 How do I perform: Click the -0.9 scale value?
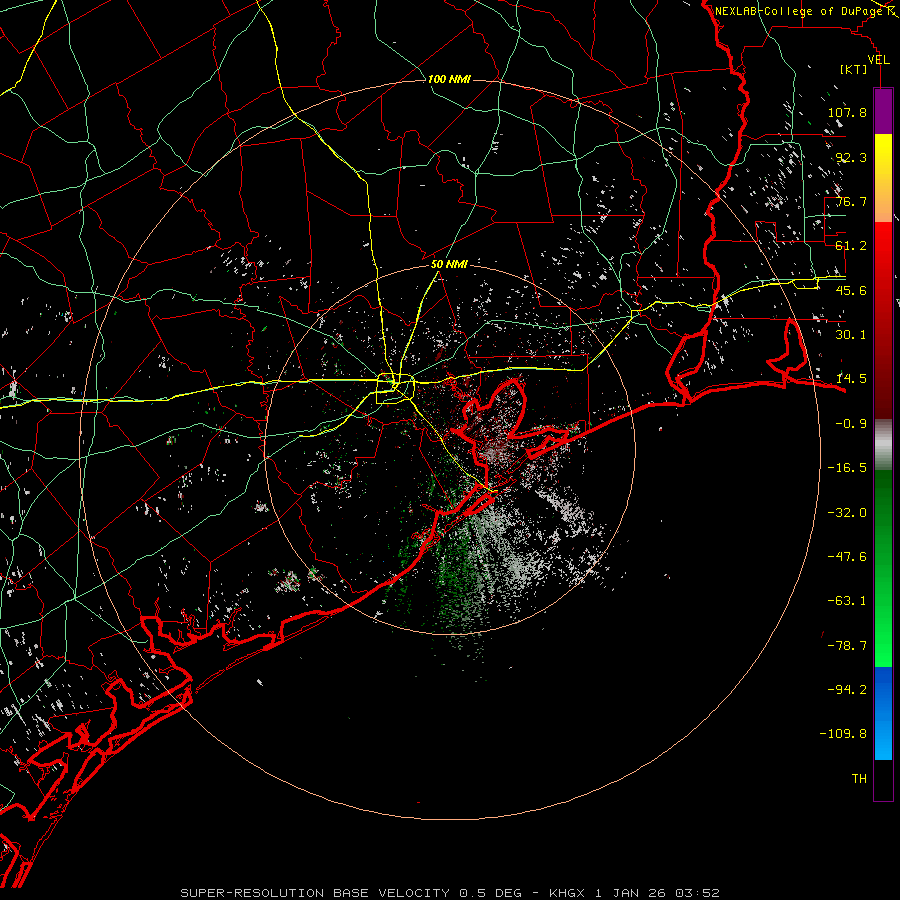coord(851,424)
